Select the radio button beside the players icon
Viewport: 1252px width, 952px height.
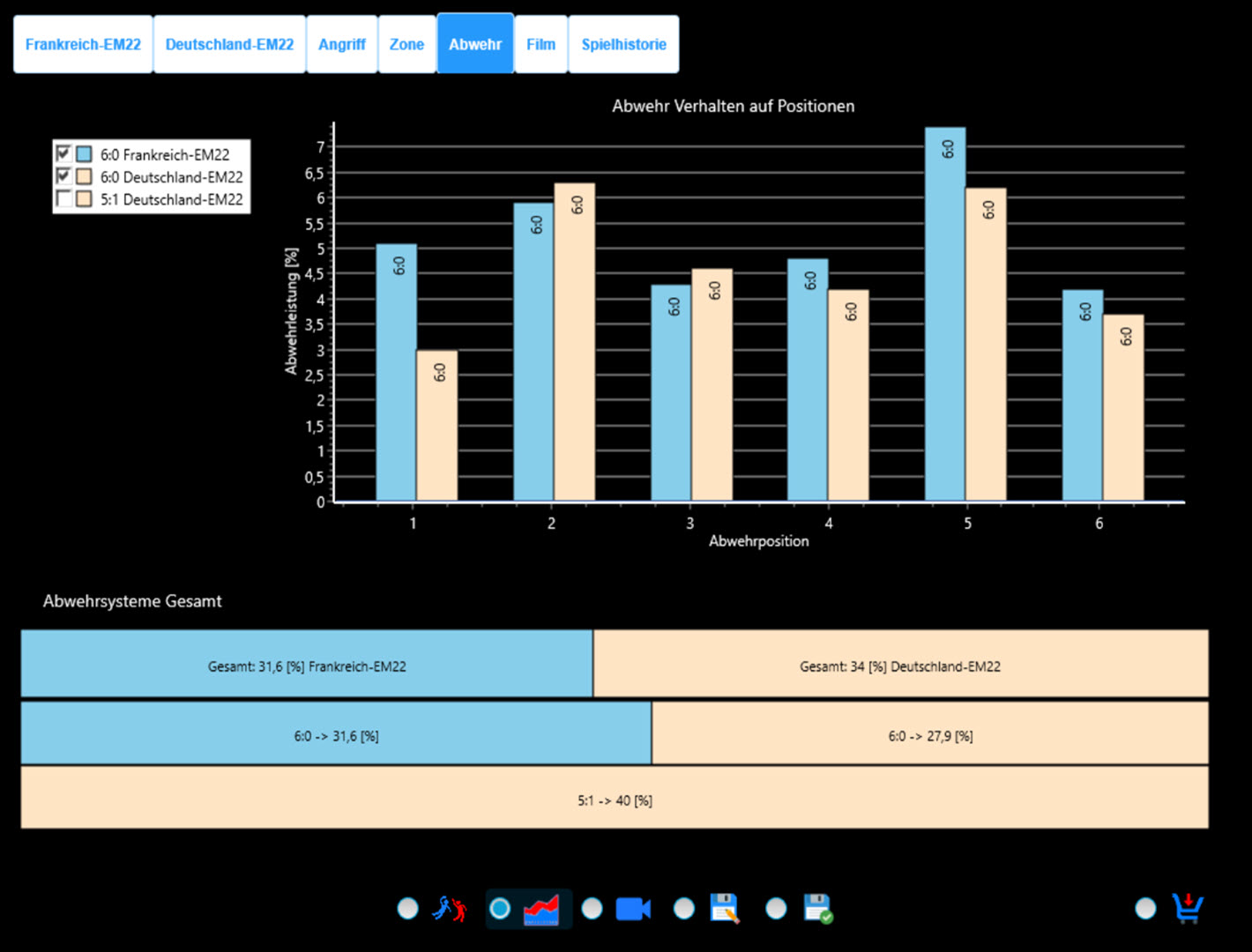coord(407,909)
